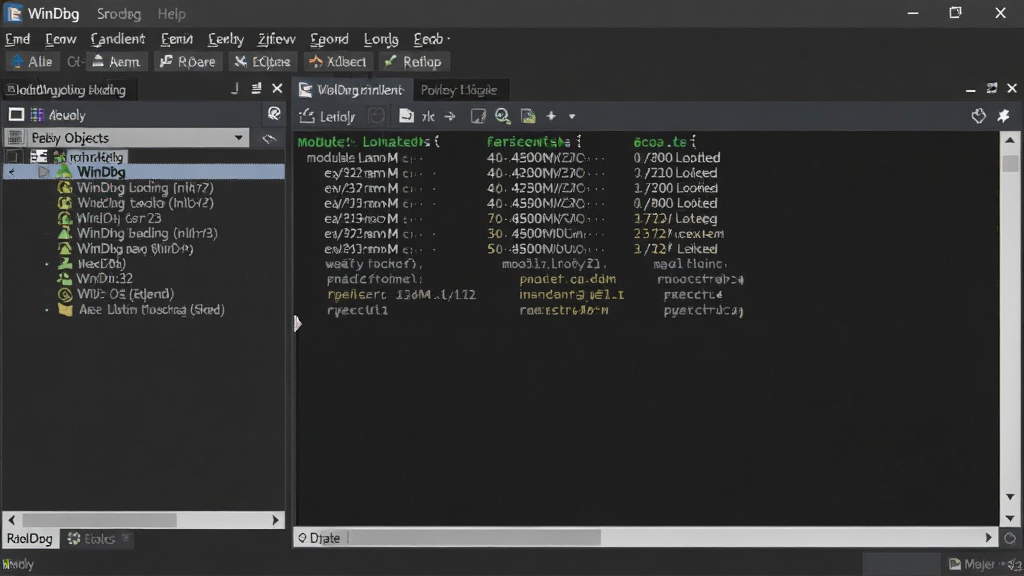Click the Reflop toolbar button
Viewport: 1024px width, 576px height.
pyautogui.click(x=413, y=62)
